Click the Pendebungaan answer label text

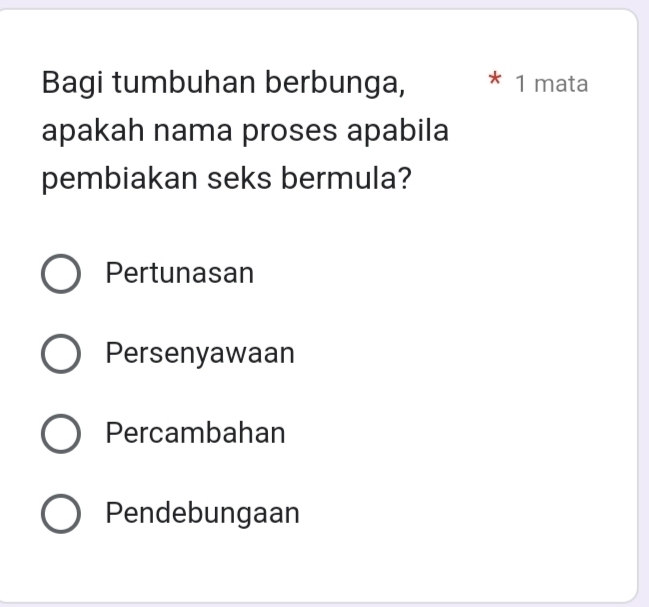(x=203, y=513)
